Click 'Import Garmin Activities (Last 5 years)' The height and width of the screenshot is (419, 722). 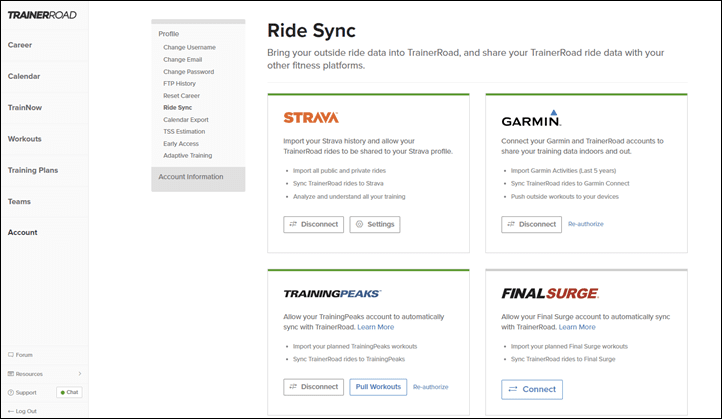pyautogui.click(x=563, y=171)
